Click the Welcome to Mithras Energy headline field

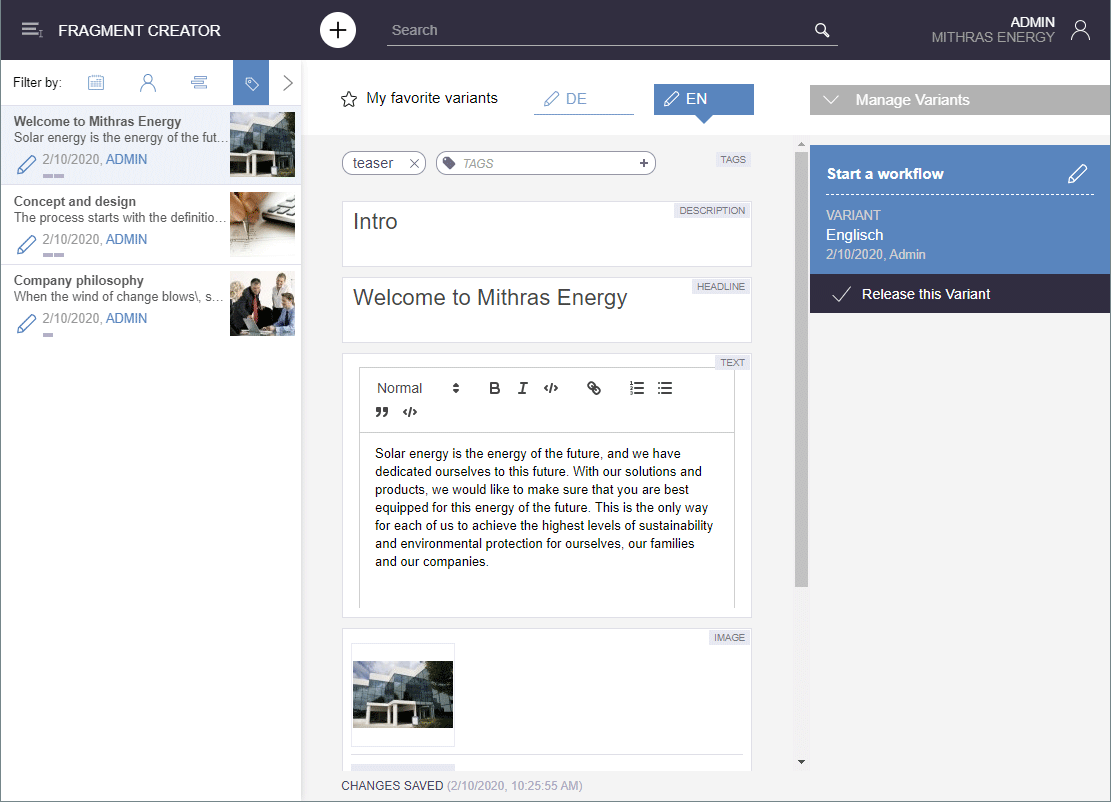click(x=546, y=310)
